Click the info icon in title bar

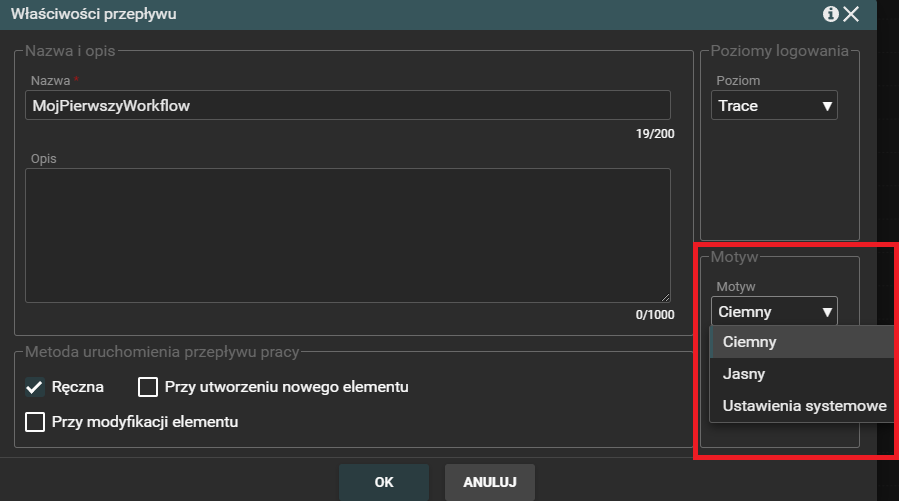tap(830, 14)
